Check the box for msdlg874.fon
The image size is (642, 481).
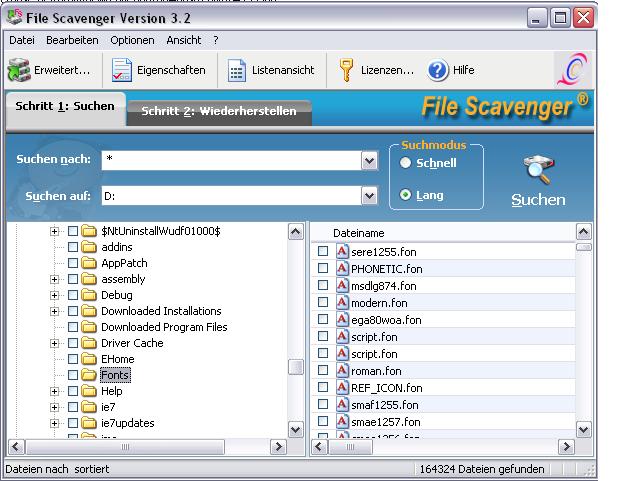pyautogui.click(x=323, y=285)
